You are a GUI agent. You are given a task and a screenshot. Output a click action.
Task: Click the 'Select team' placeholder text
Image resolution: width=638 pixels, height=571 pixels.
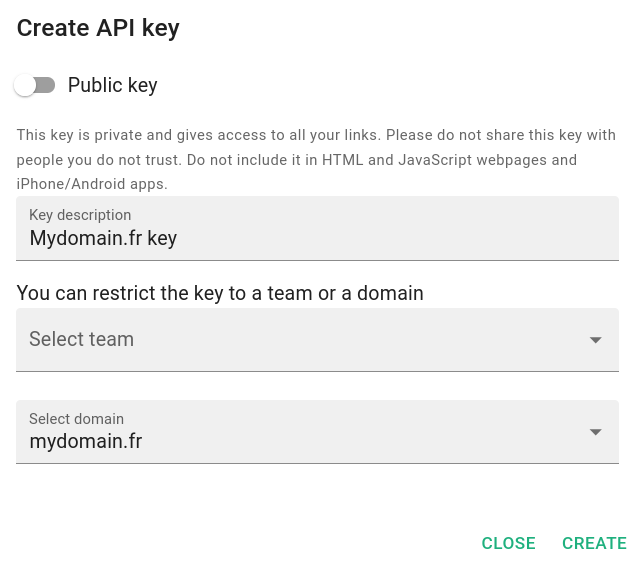coord(81,340)
